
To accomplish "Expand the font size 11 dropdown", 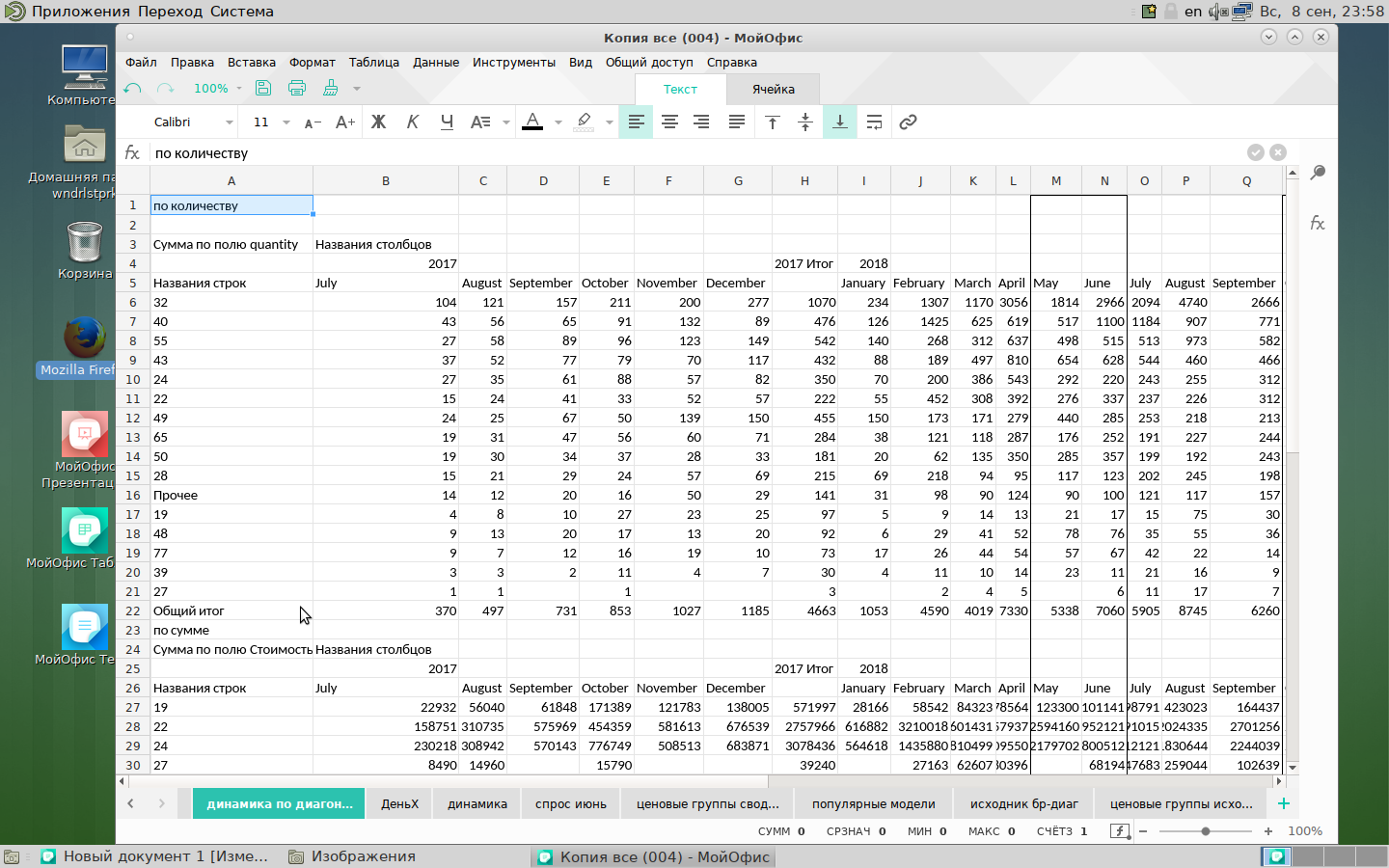I will click(286, 122).
